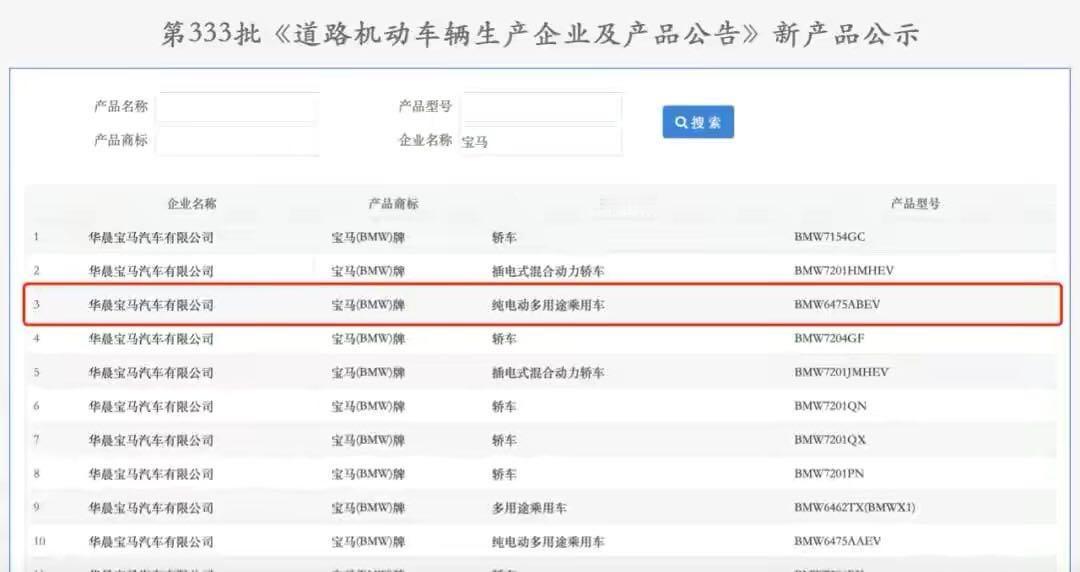Select the highlighted row BMW6475ABEV
1080x572 pixels.
click(x=543, y=305)
